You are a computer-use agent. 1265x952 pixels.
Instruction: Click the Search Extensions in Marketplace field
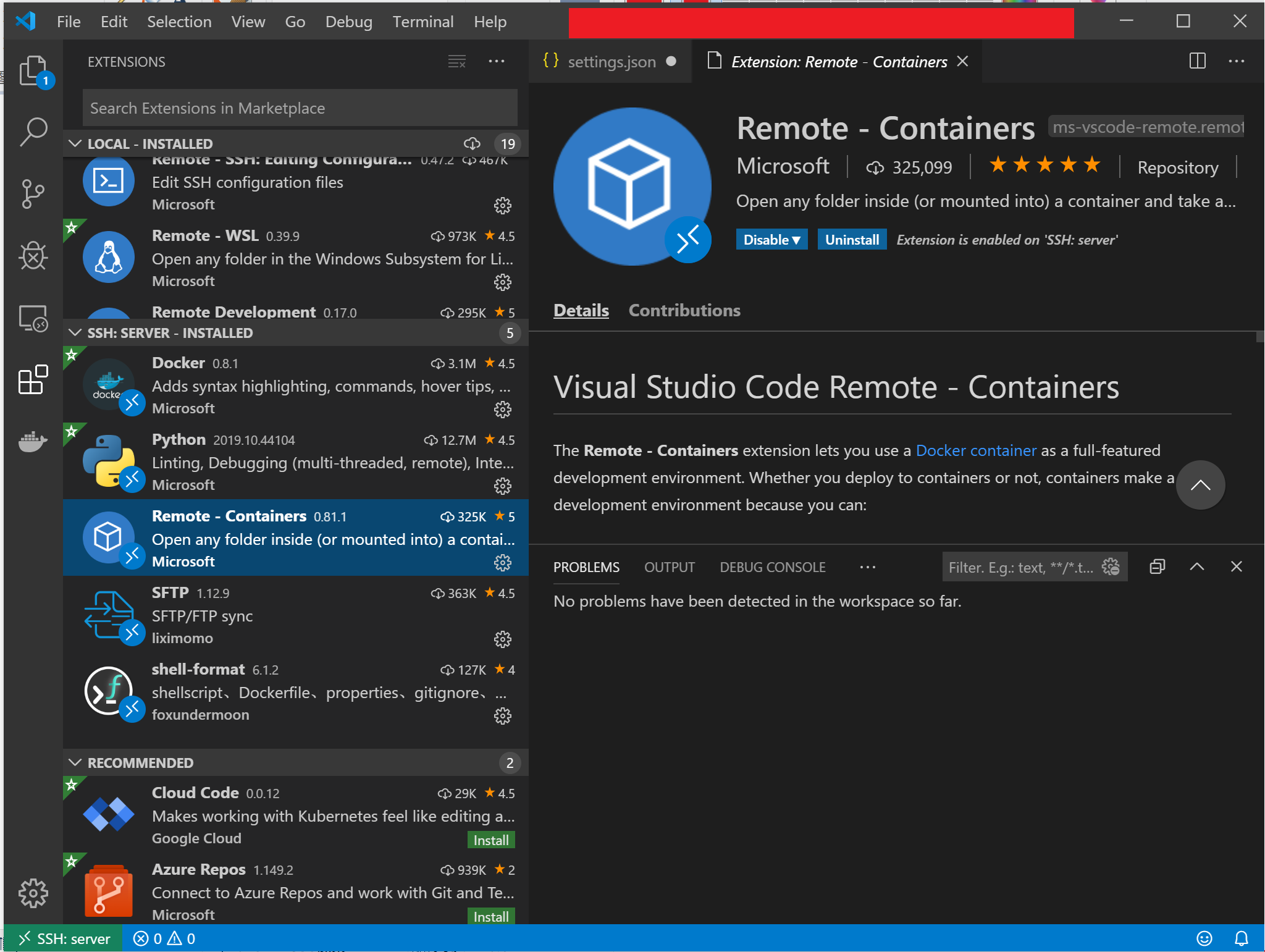pos(298,107)
